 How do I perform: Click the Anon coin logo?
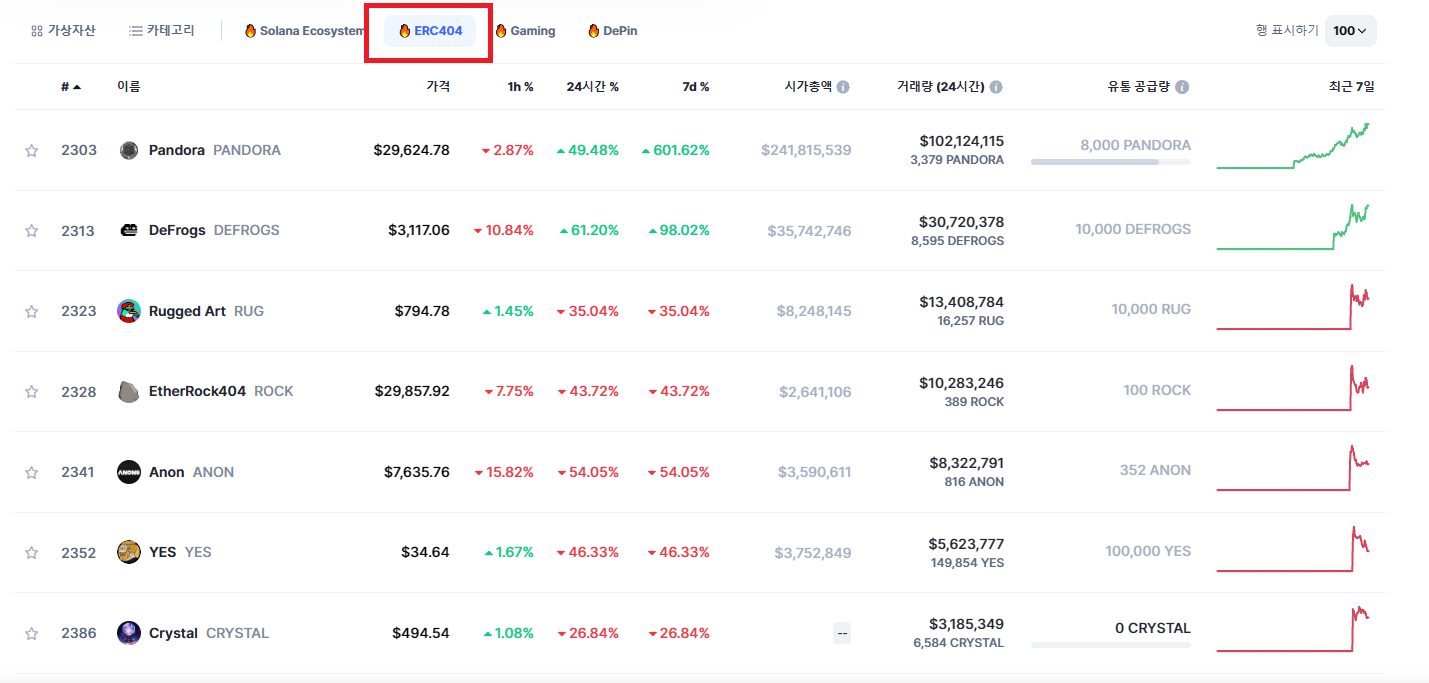129,472
